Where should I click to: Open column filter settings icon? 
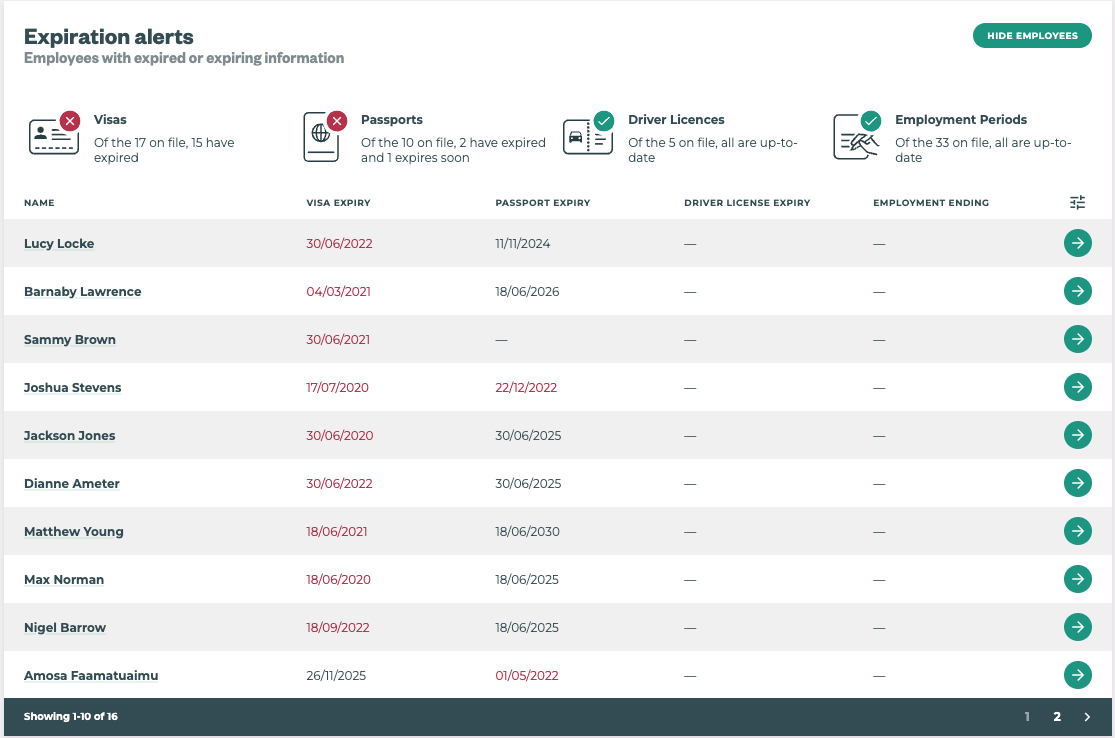coord(1077,203)
